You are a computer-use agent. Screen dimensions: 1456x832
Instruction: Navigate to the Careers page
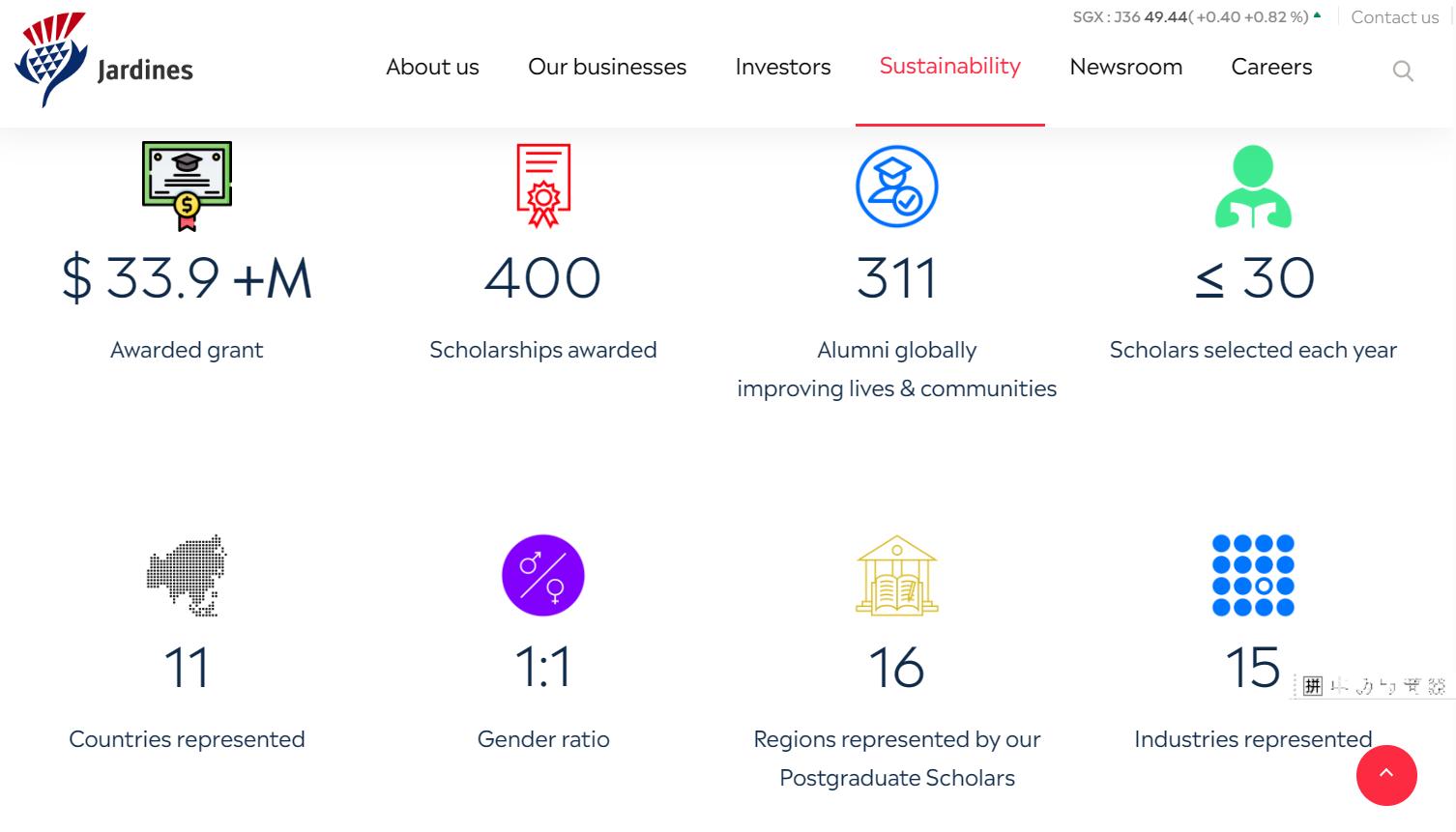[x=1271, y=67]
